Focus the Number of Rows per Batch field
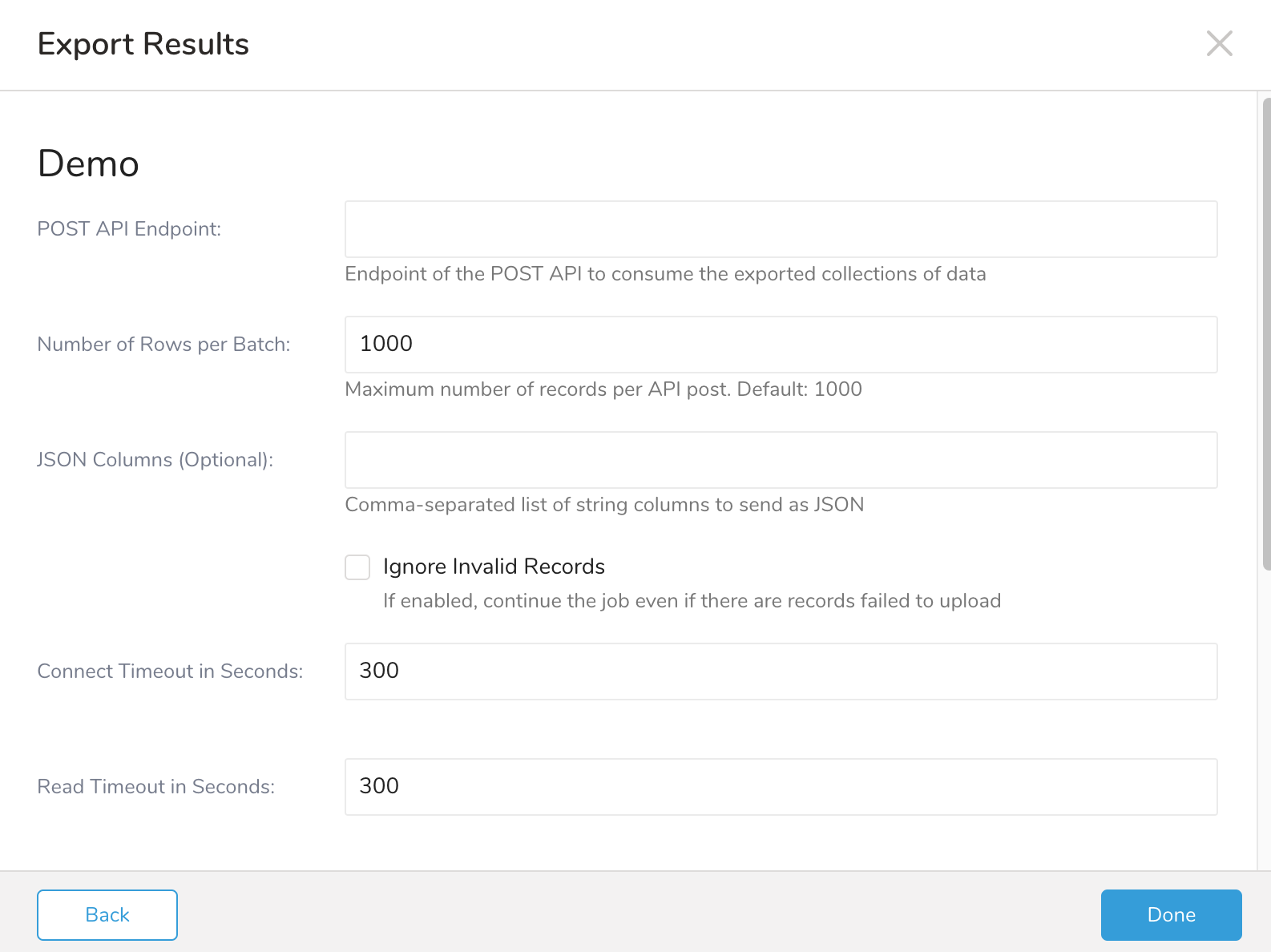The width and height of the screenshot is (1271, 952). [x=781, y=345]
